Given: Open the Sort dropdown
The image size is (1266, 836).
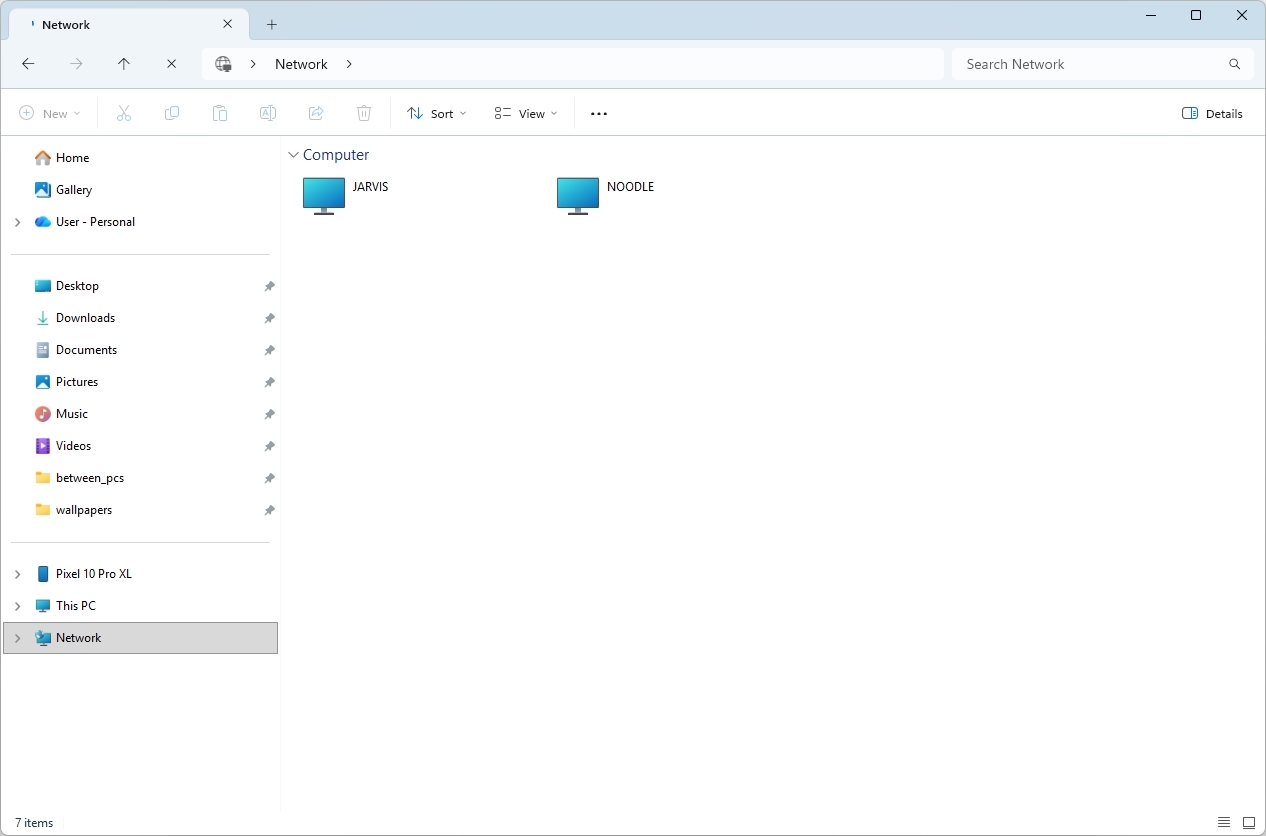Looking at the screenshot, I should [436, 113].
